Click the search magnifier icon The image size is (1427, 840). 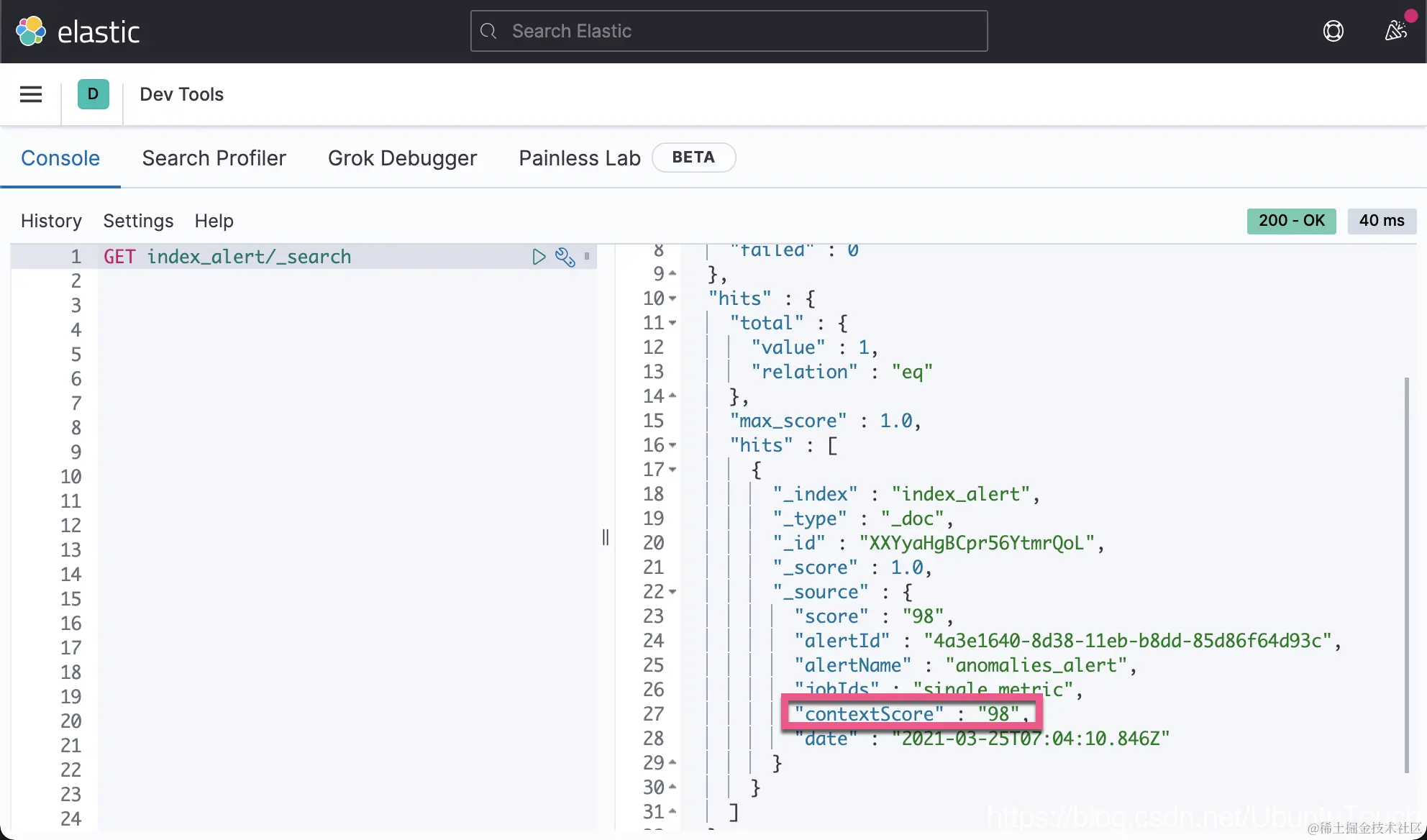(489, 31)
